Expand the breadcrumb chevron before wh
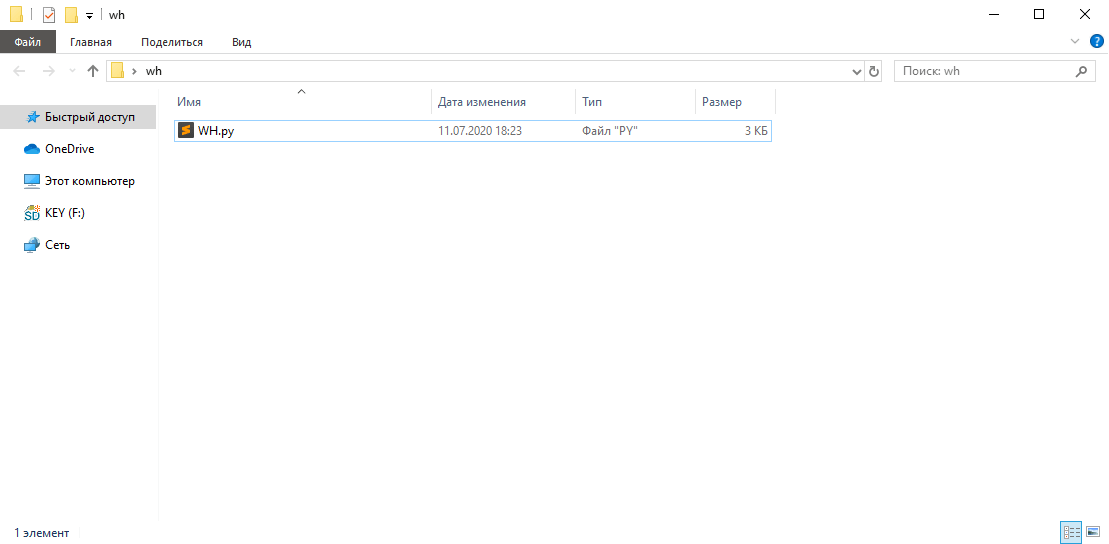Screen dimensions: 1109x544 (x=134, y=71)
